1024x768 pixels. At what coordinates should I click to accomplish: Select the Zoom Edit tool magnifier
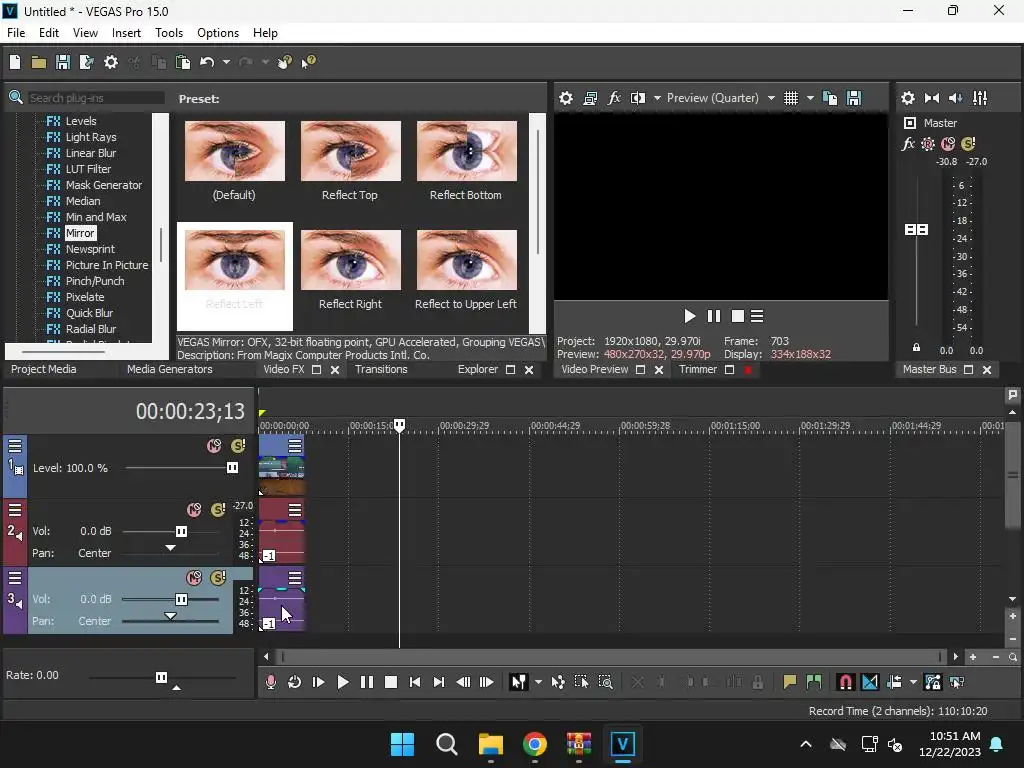pyautogui.click(x=605, y=682)
